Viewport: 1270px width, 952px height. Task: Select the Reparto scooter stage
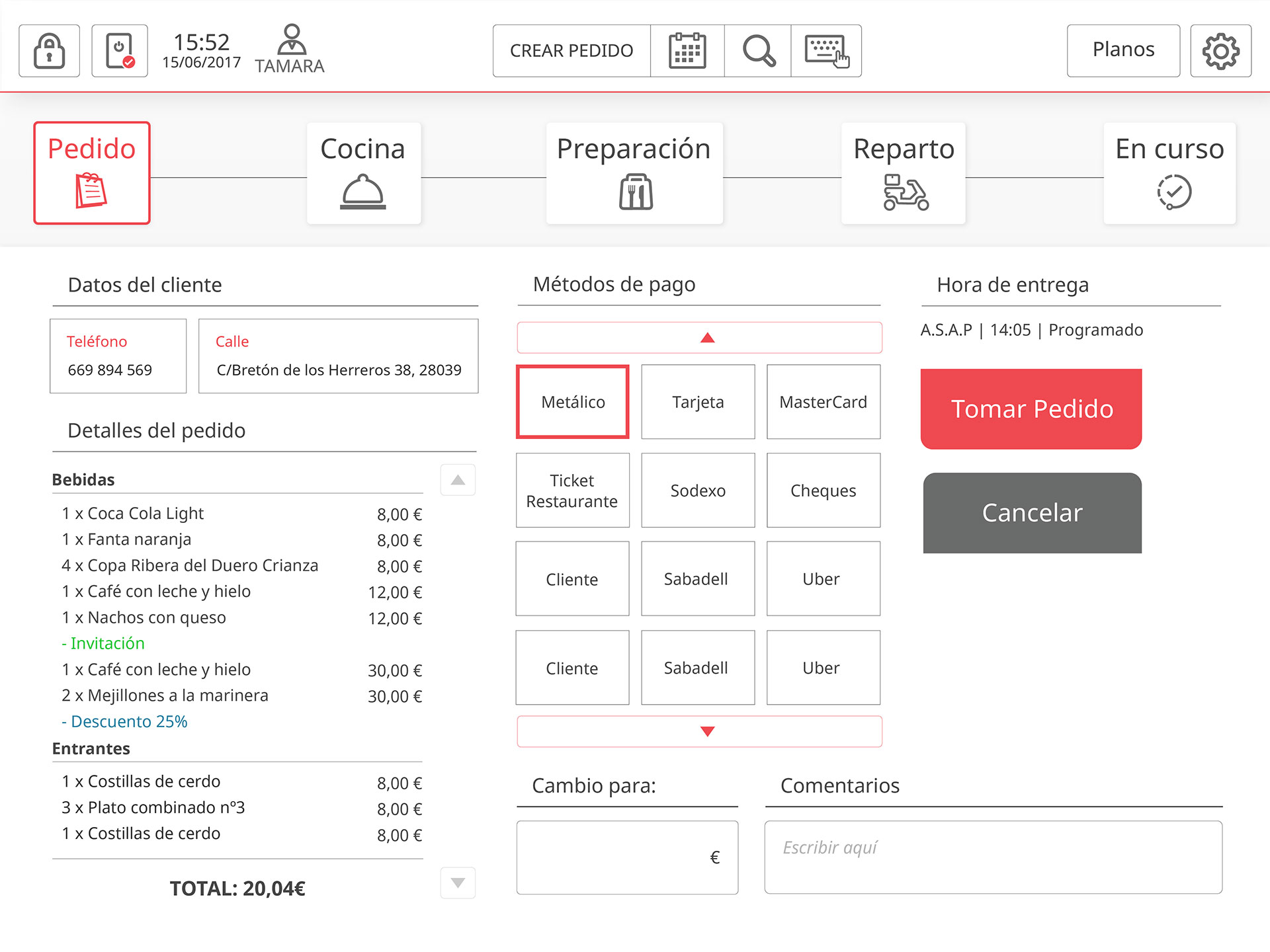click(x=904, y=173)
